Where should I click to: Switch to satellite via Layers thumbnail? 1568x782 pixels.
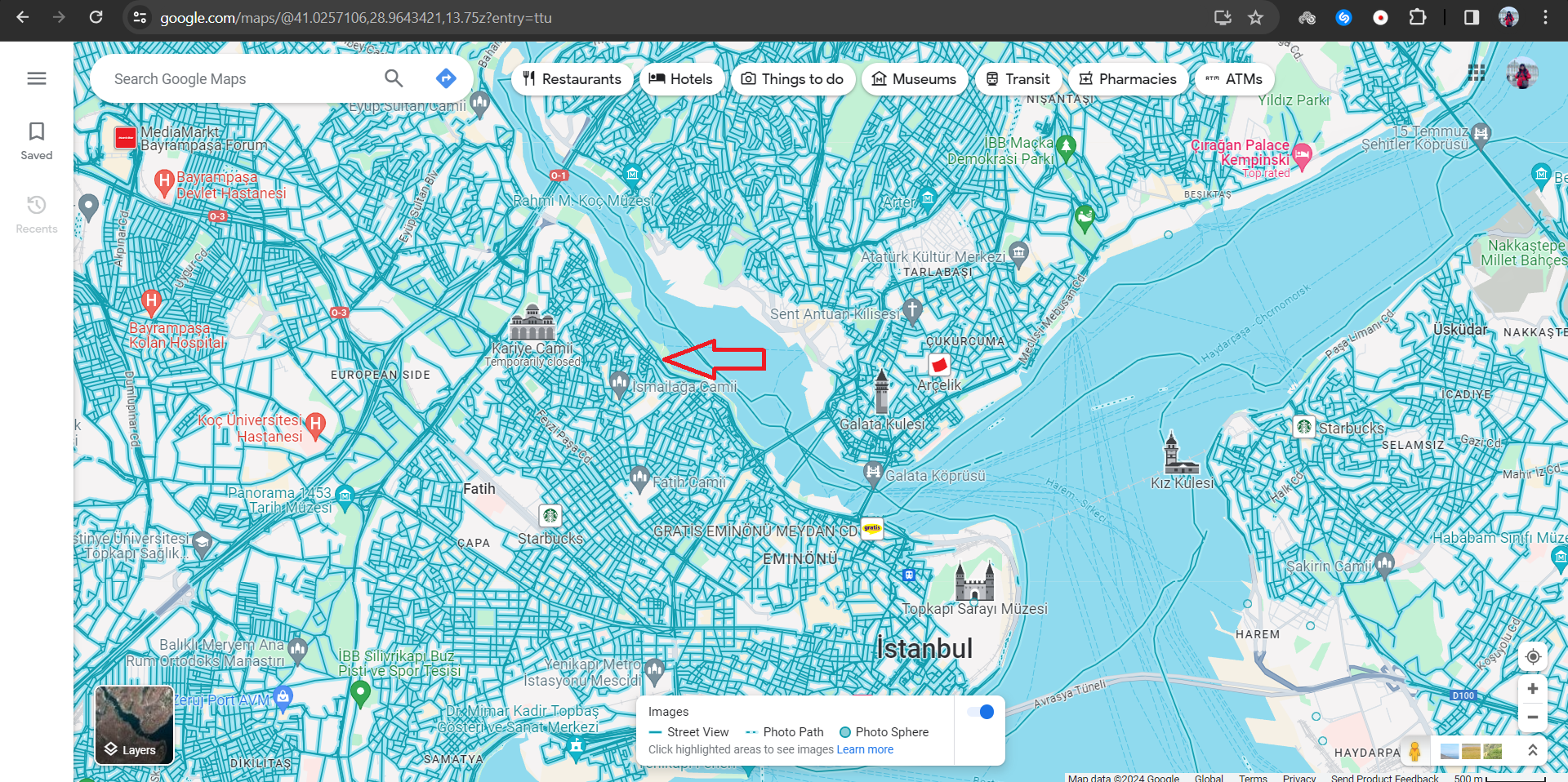click(x=135, y=725)
